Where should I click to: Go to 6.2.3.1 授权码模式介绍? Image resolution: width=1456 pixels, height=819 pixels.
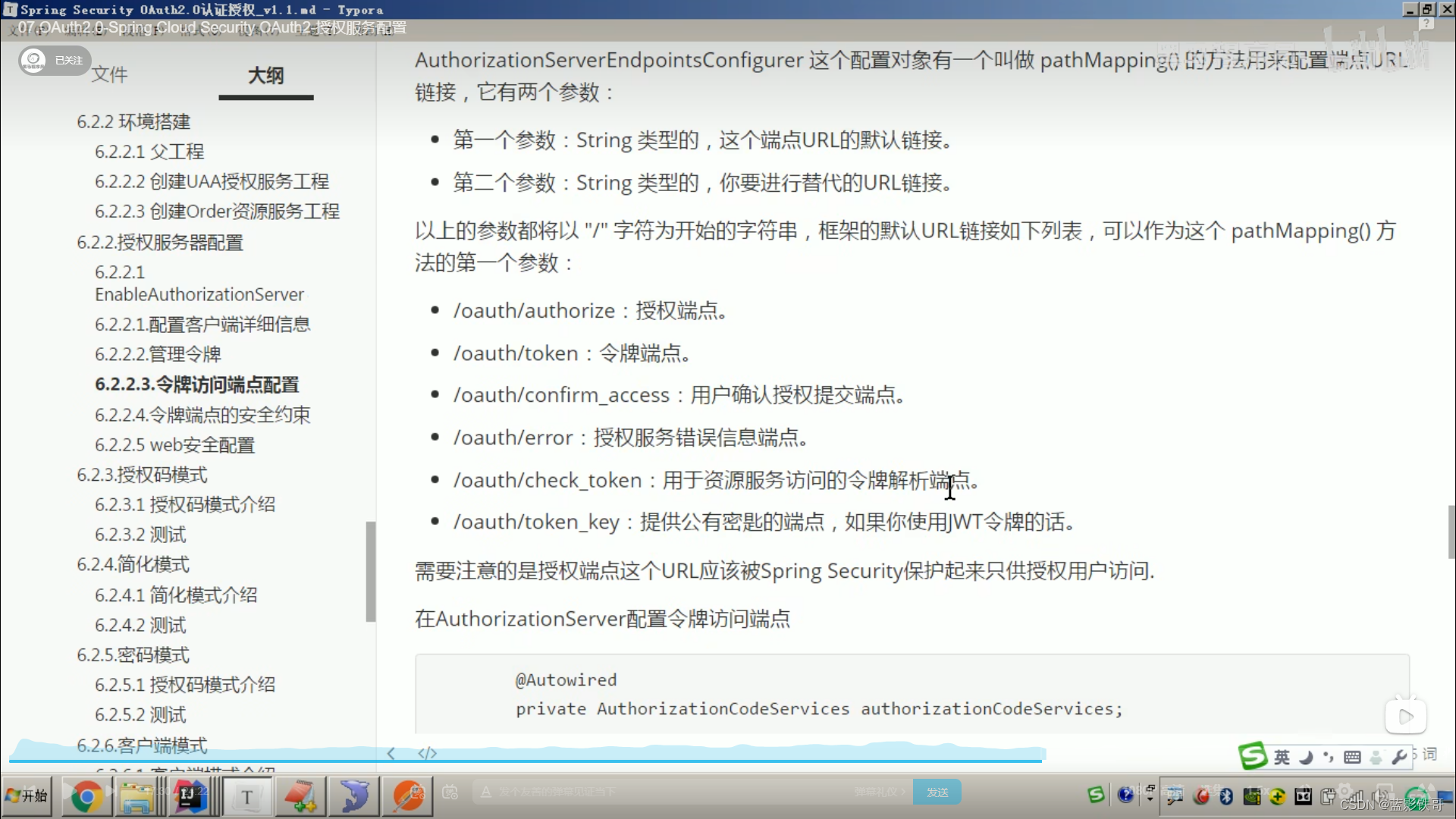(185, 504)
